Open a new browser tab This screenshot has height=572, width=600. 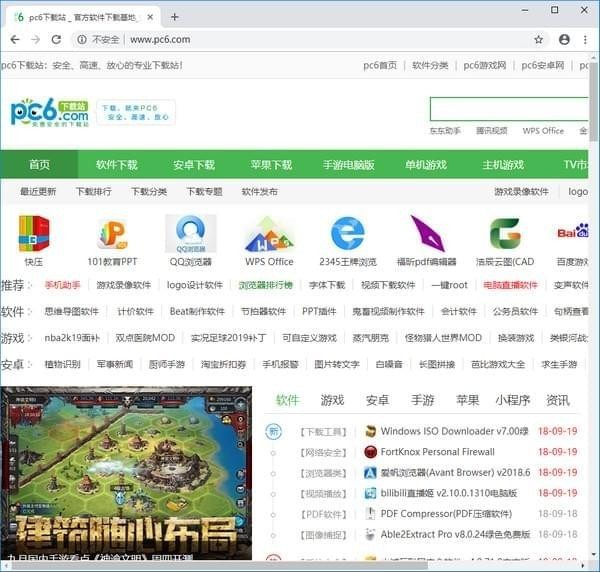click(174, 16)
